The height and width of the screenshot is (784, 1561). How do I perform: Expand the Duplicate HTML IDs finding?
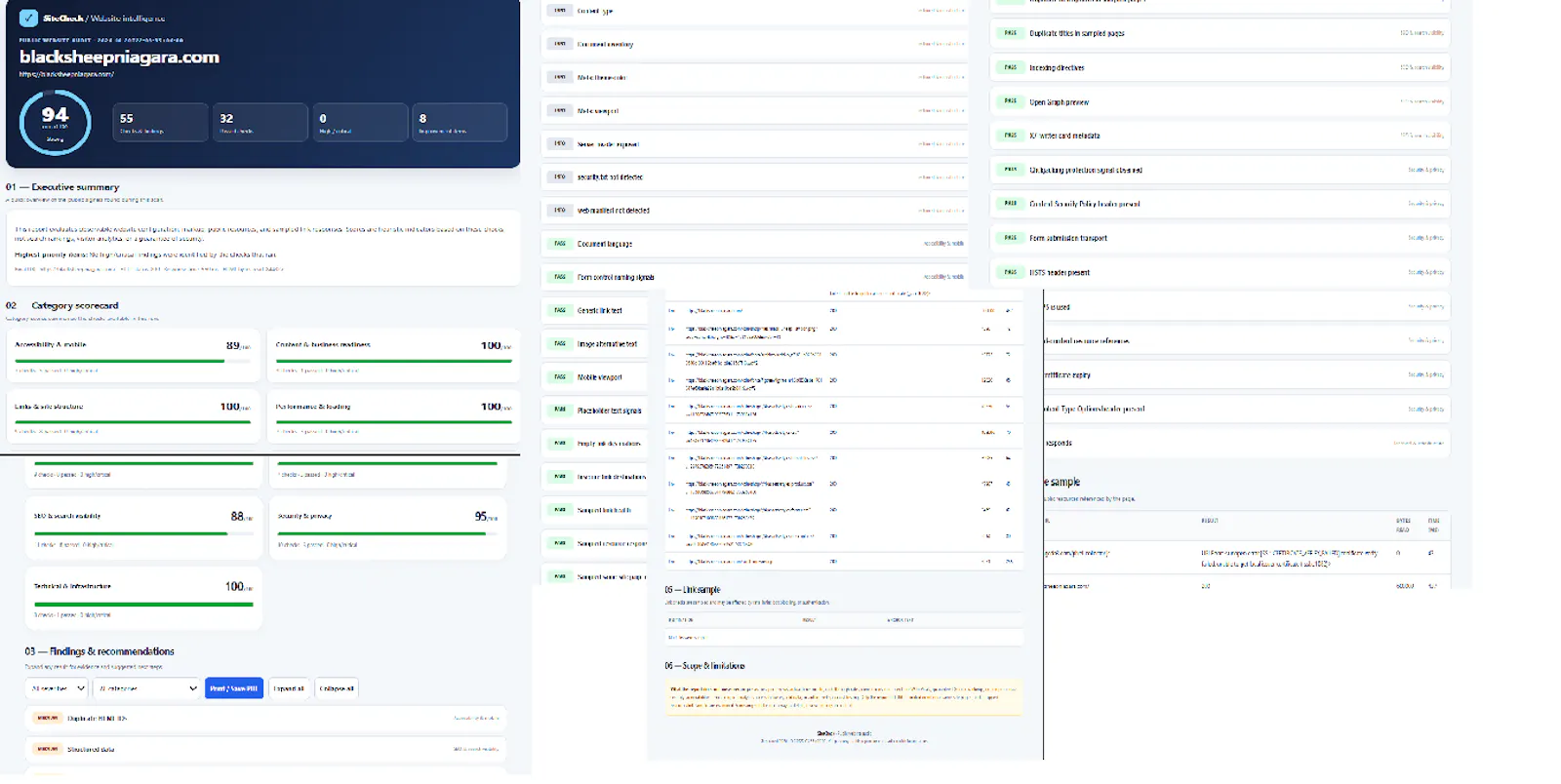[x=265, y=719]
